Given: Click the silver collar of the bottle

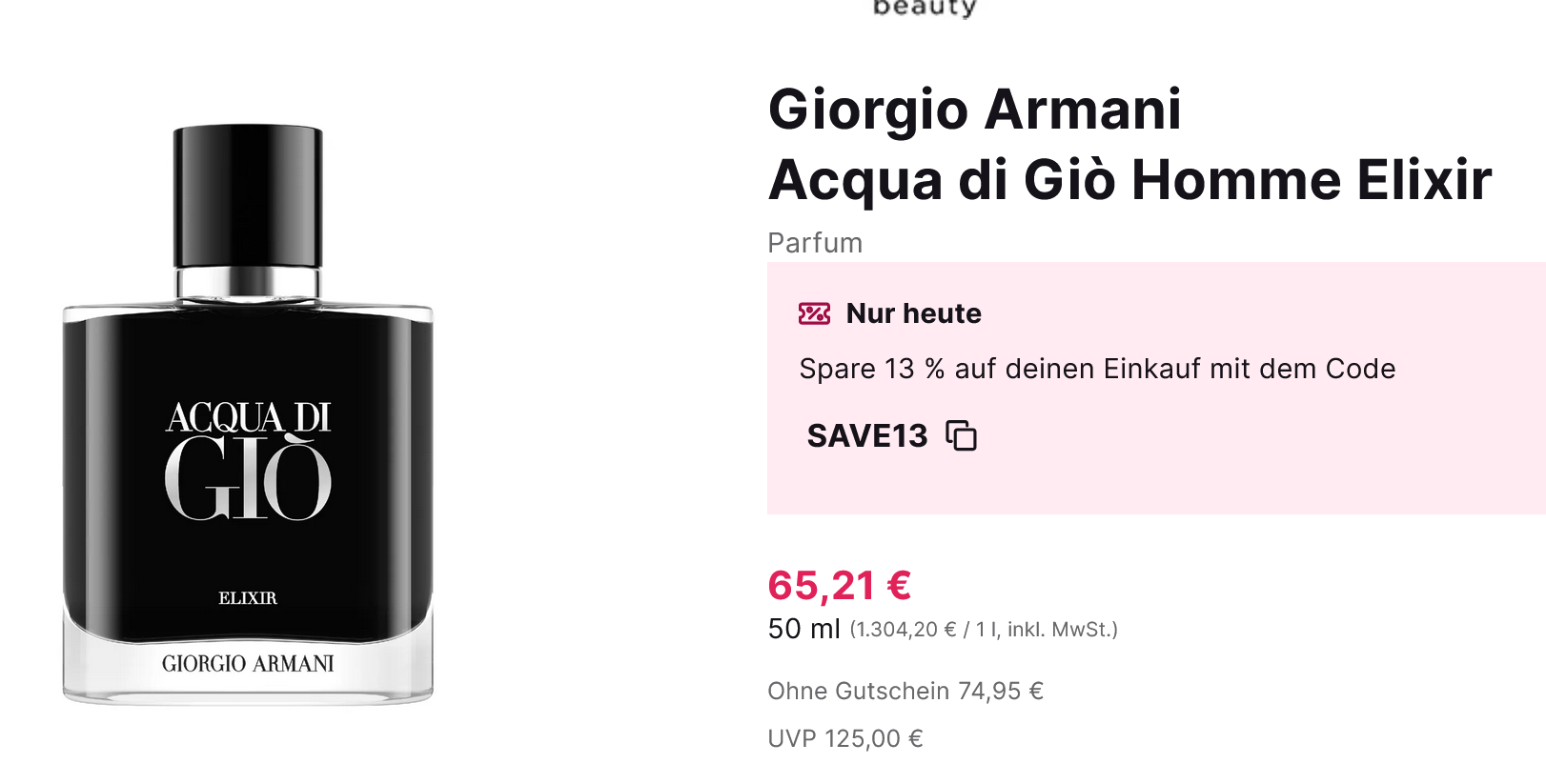Looking at the screenshot, I should tap(248, 283).
